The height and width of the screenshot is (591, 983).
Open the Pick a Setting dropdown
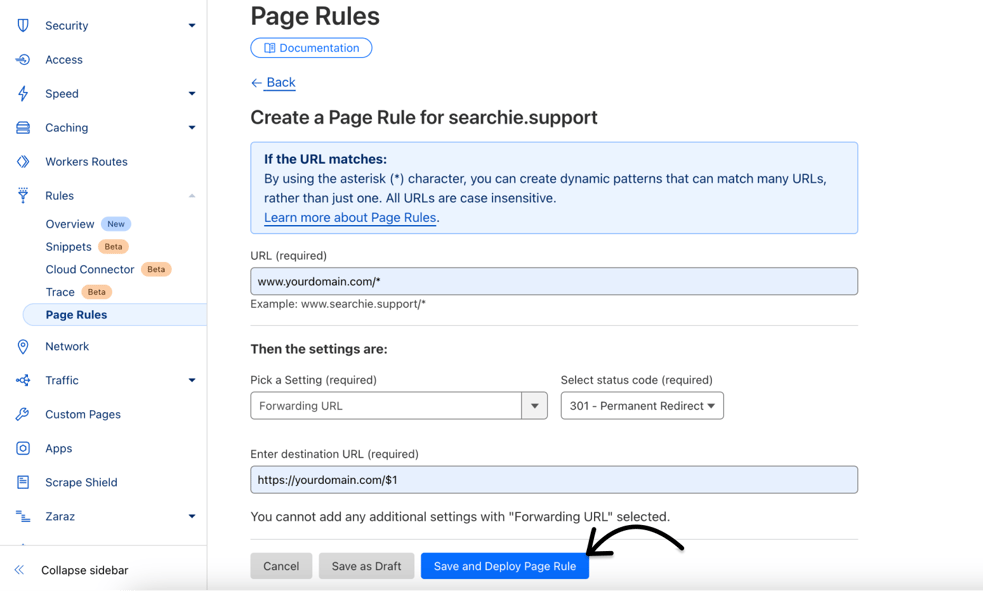coord(535,405)
